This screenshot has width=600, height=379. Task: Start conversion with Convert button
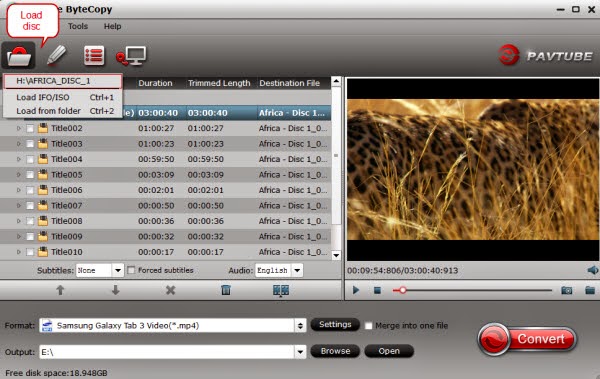[x=527, y=339]
